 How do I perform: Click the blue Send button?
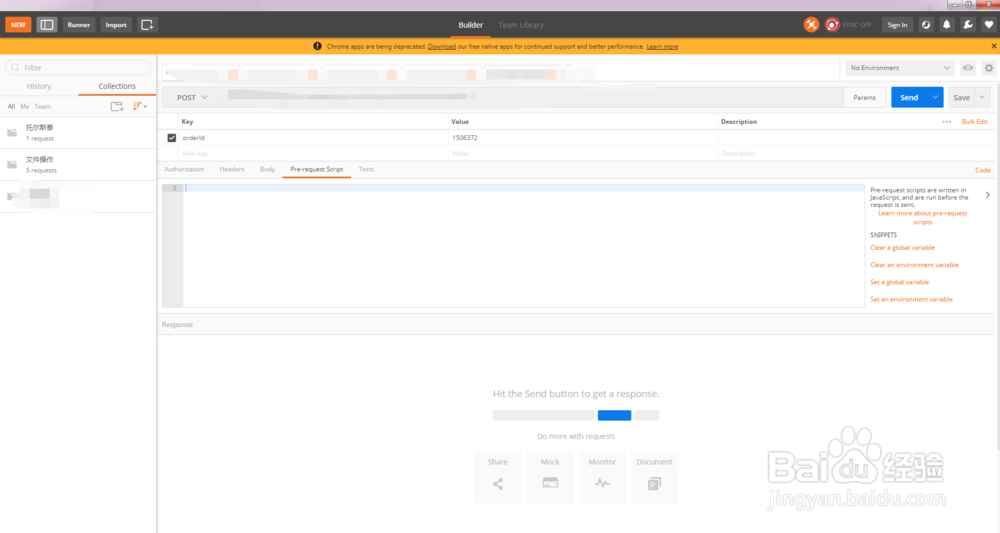[909, 98]
